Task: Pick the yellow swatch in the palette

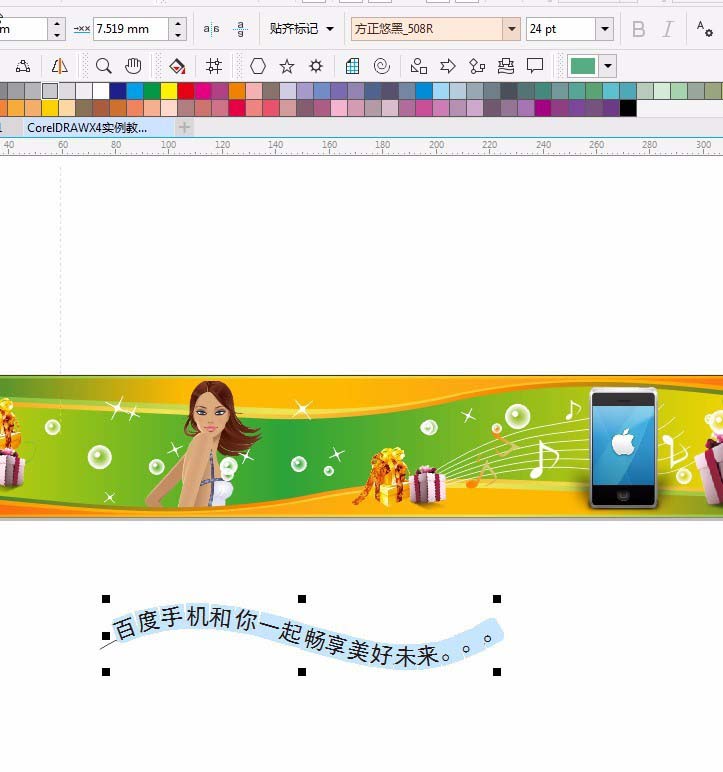Action: tap(169, 91)
